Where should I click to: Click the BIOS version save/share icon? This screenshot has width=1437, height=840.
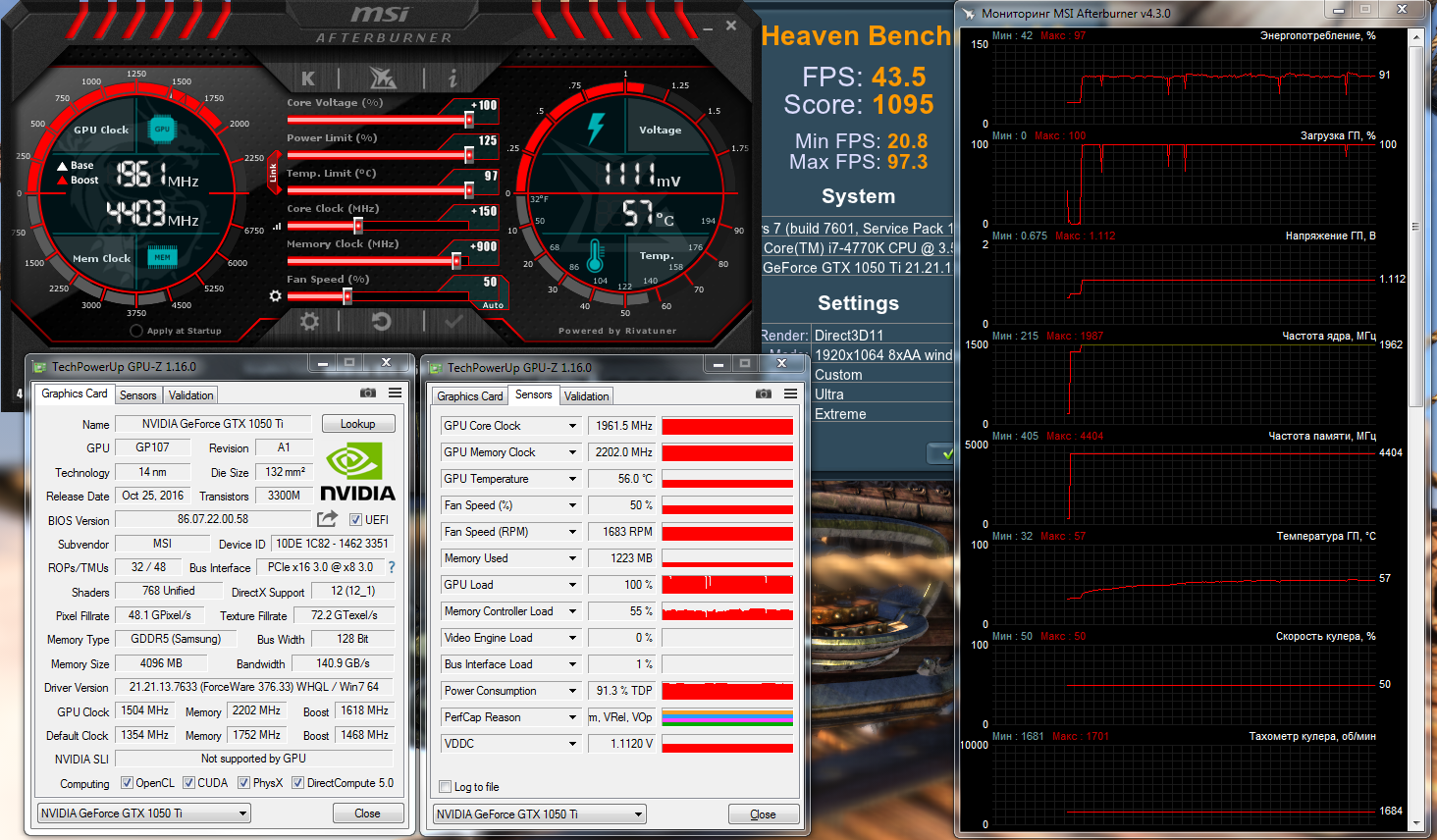tap(328, 518)
